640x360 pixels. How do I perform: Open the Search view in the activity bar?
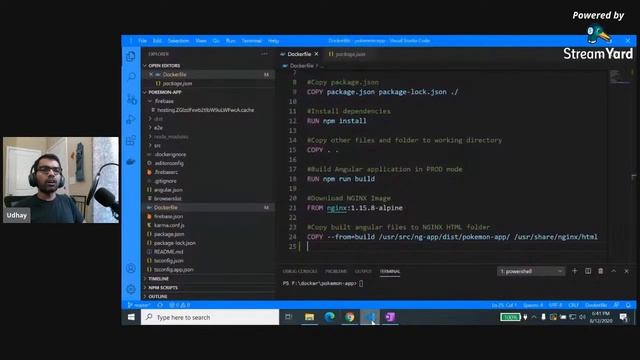point(131,77)
